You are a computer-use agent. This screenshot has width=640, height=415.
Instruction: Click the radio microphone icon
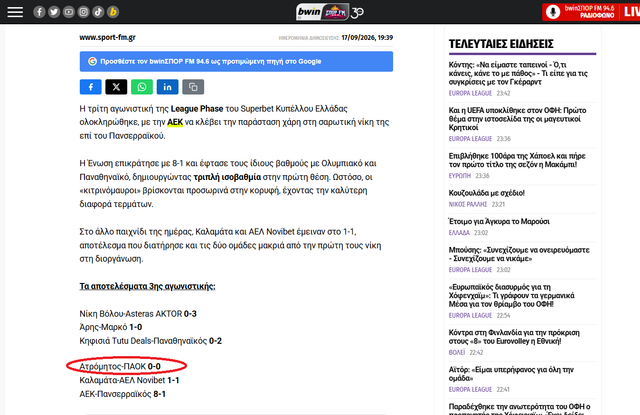553,12
